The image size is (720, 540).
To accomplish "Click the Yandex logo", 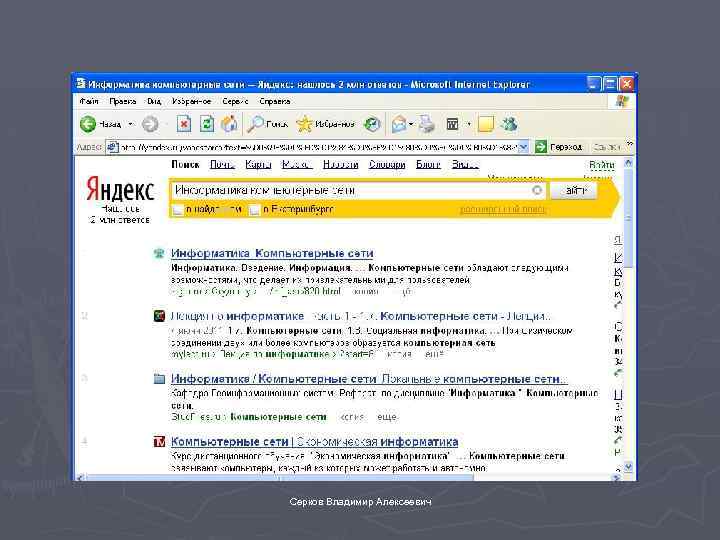I will 120,189.
